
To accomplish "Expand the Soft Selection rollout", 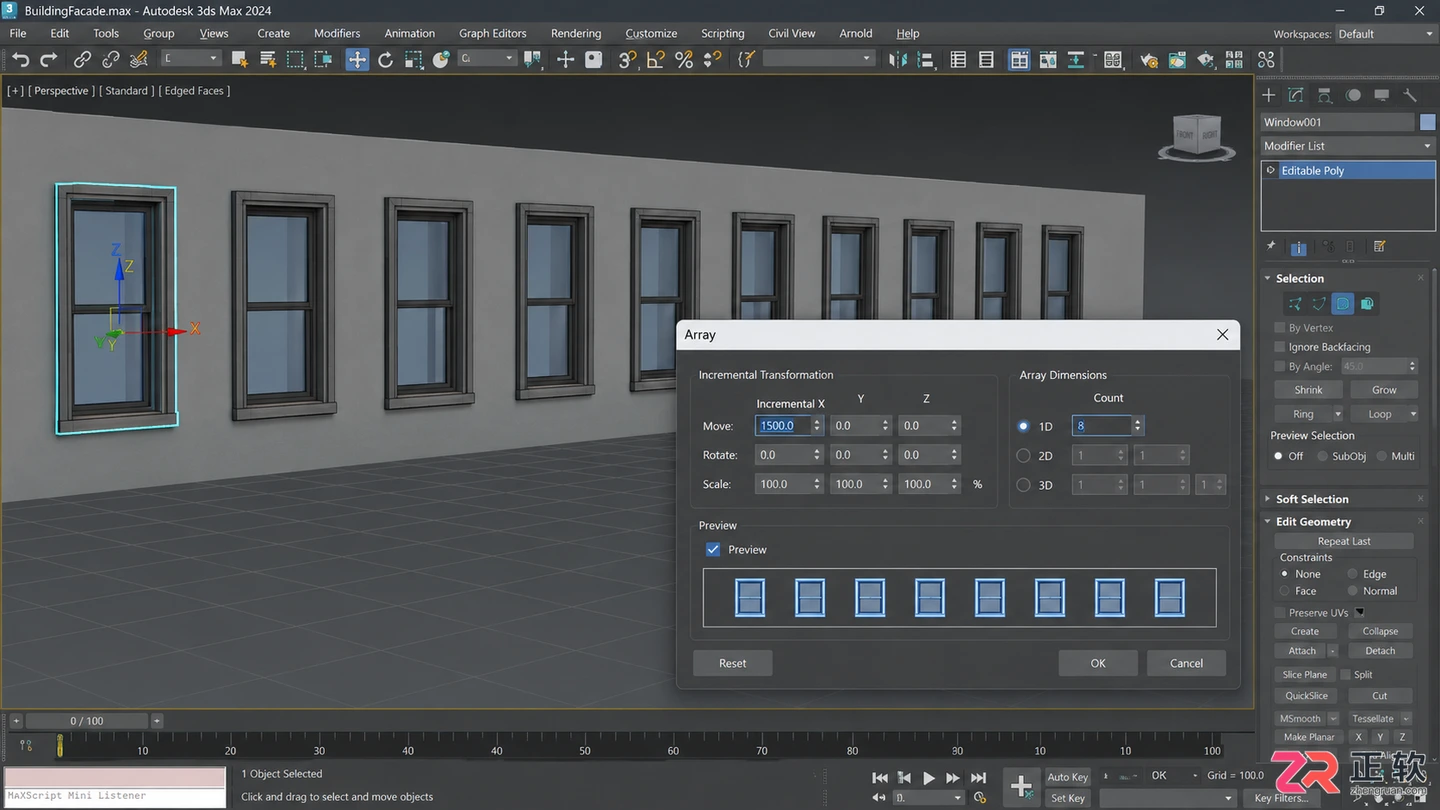I will point(1311,499).
